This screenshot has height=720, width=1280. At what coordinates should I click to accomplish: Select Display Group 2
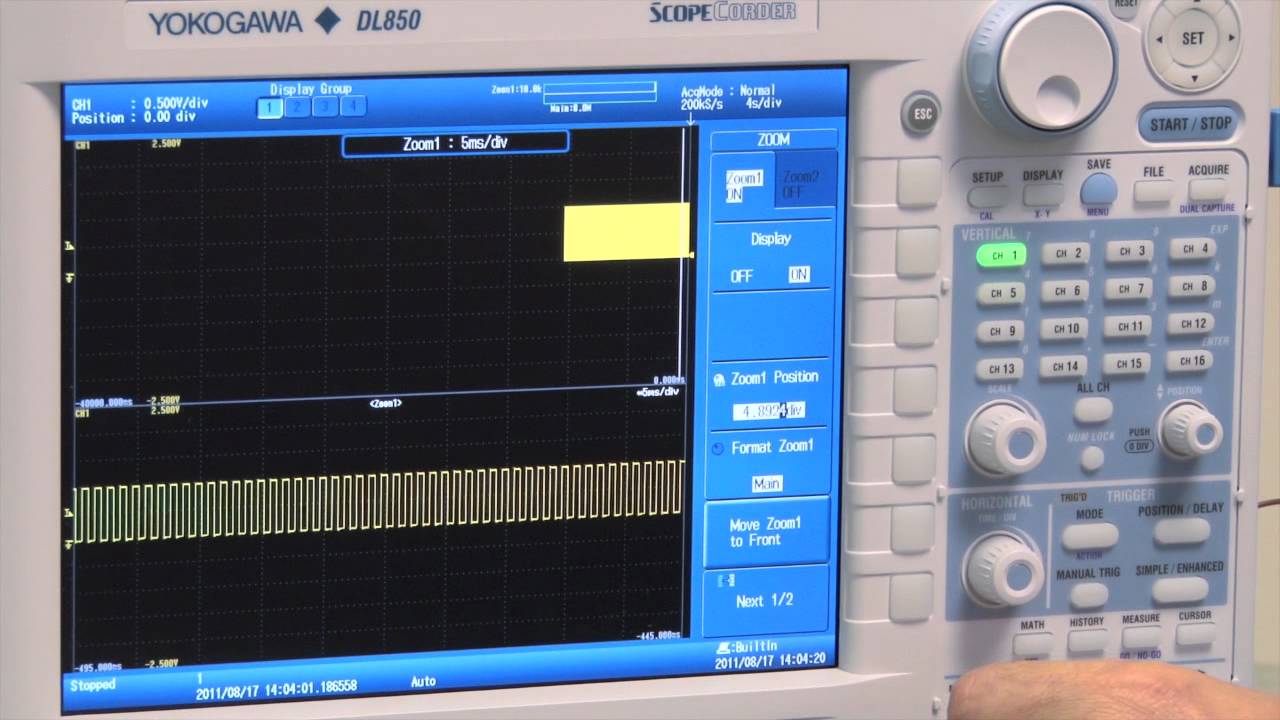298,106
